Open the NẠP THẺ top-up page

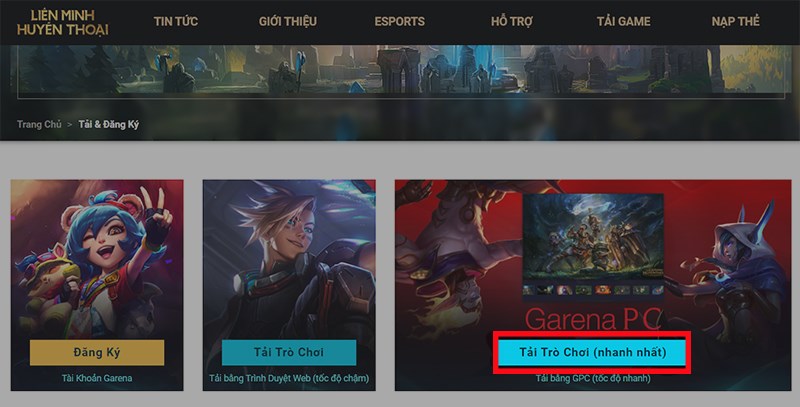point(736,21)
